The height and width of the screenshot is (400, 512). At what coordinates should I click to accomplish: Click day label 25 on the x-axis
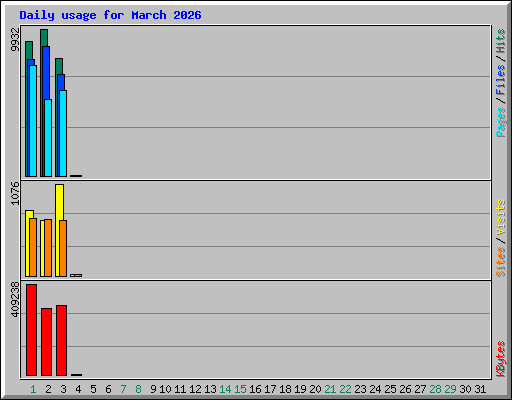(390, 389)
